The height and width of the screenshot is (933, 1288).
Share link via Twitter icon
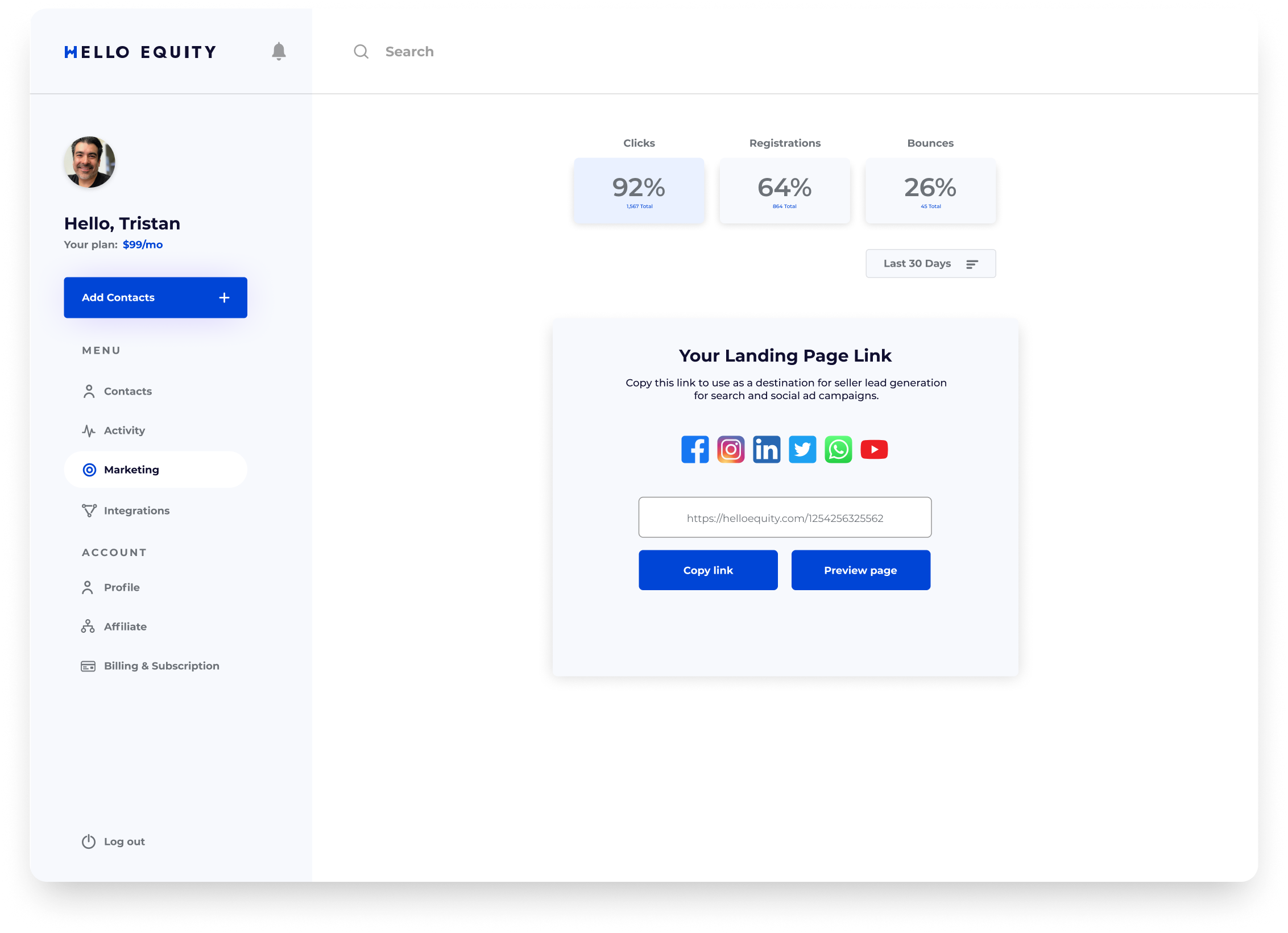click(802, 450)
